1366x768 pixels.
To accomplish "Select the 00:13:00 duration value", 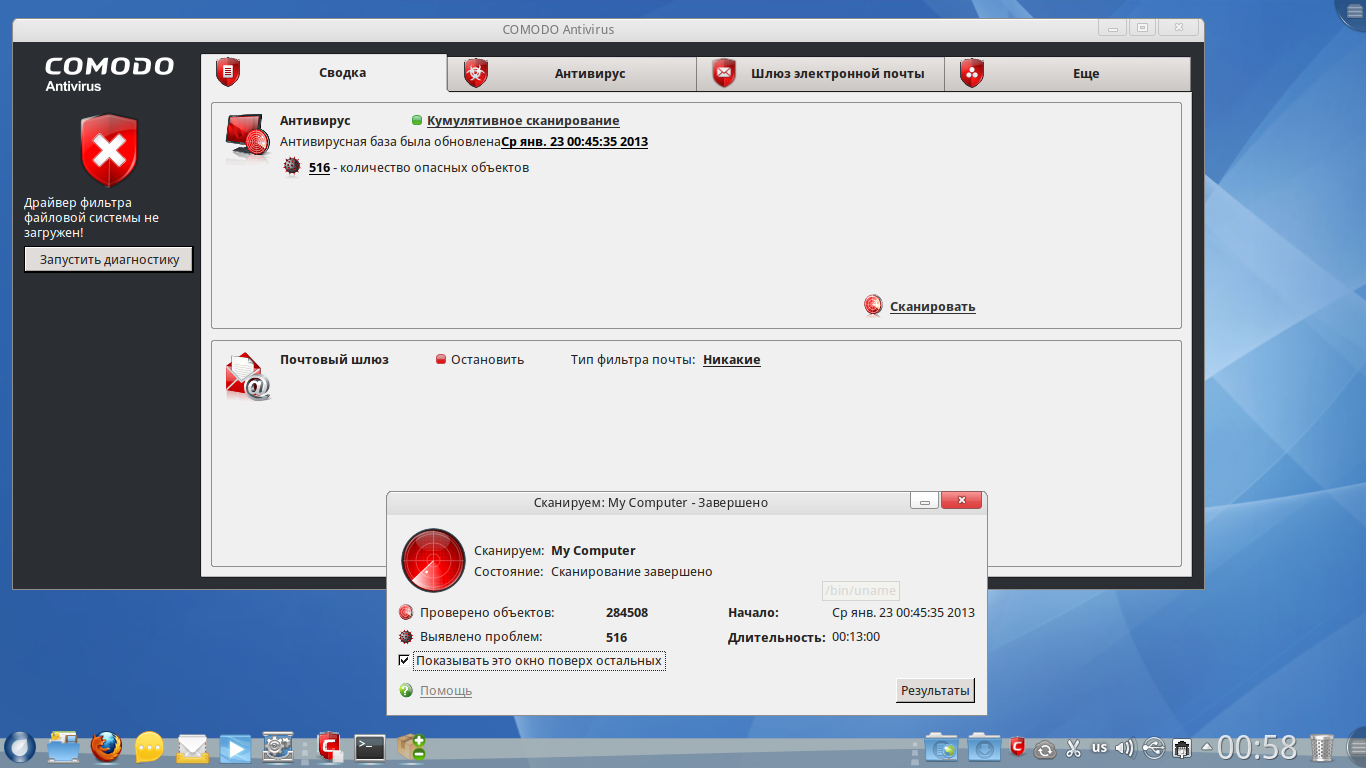I will (x=856, y=637).
